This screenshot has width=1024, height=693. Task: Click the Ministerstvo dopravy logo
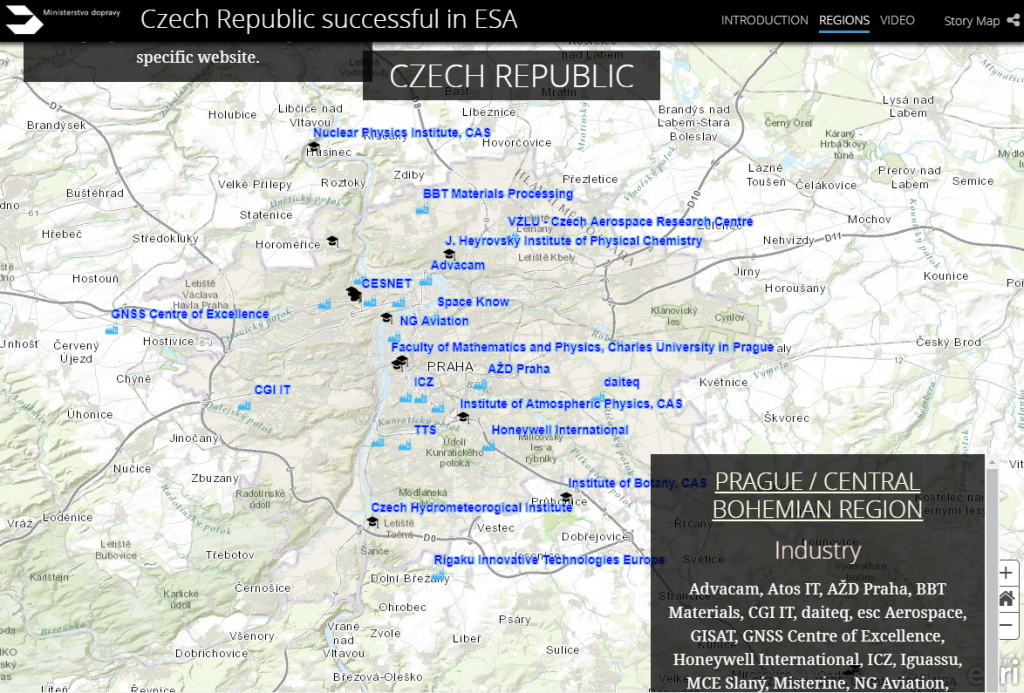point(62,20)
